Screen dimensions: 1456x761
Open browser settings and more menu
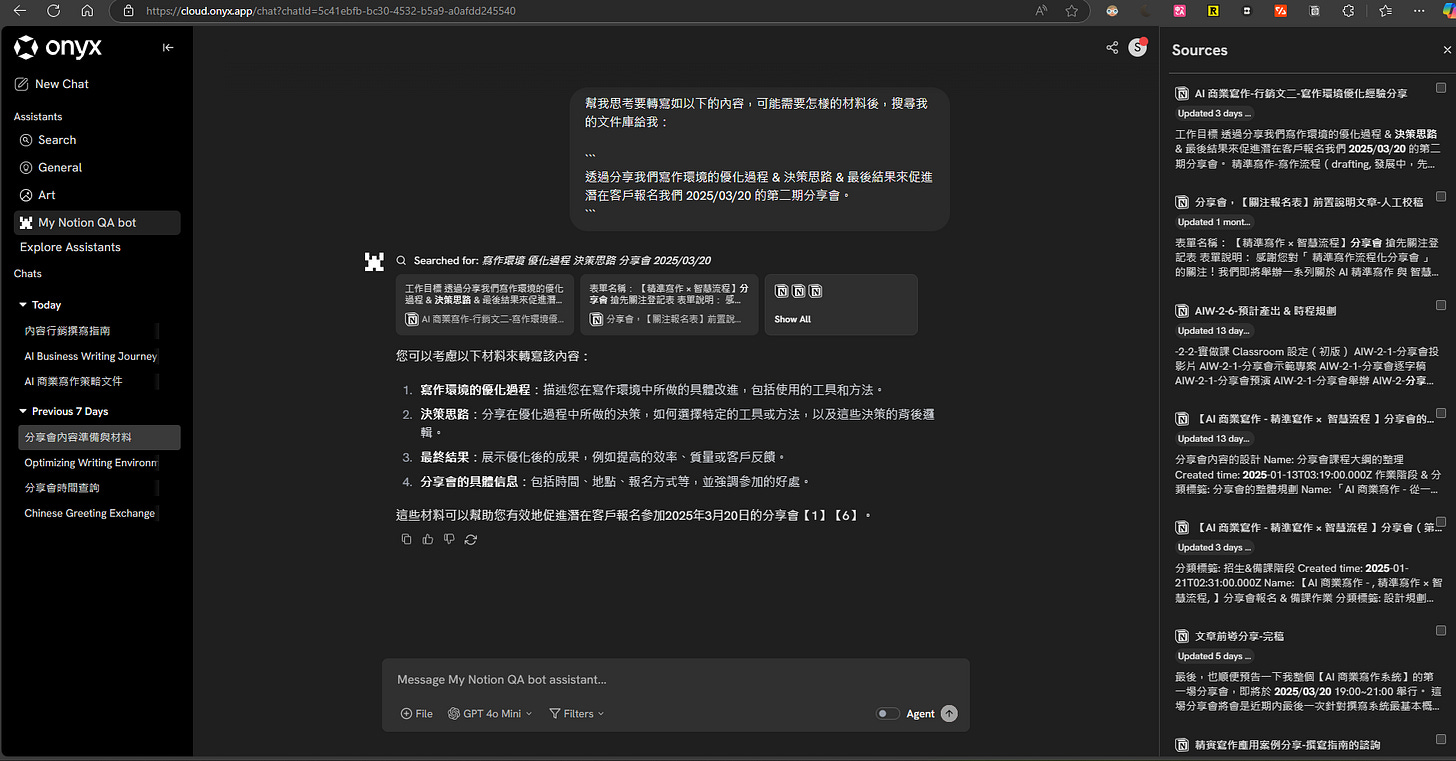1418,11
